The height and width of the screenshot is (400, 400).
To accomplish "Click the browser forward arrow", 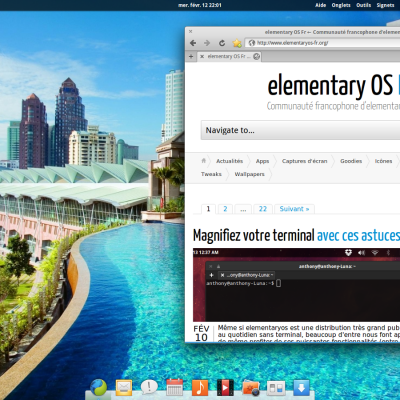I will point(207,43).
